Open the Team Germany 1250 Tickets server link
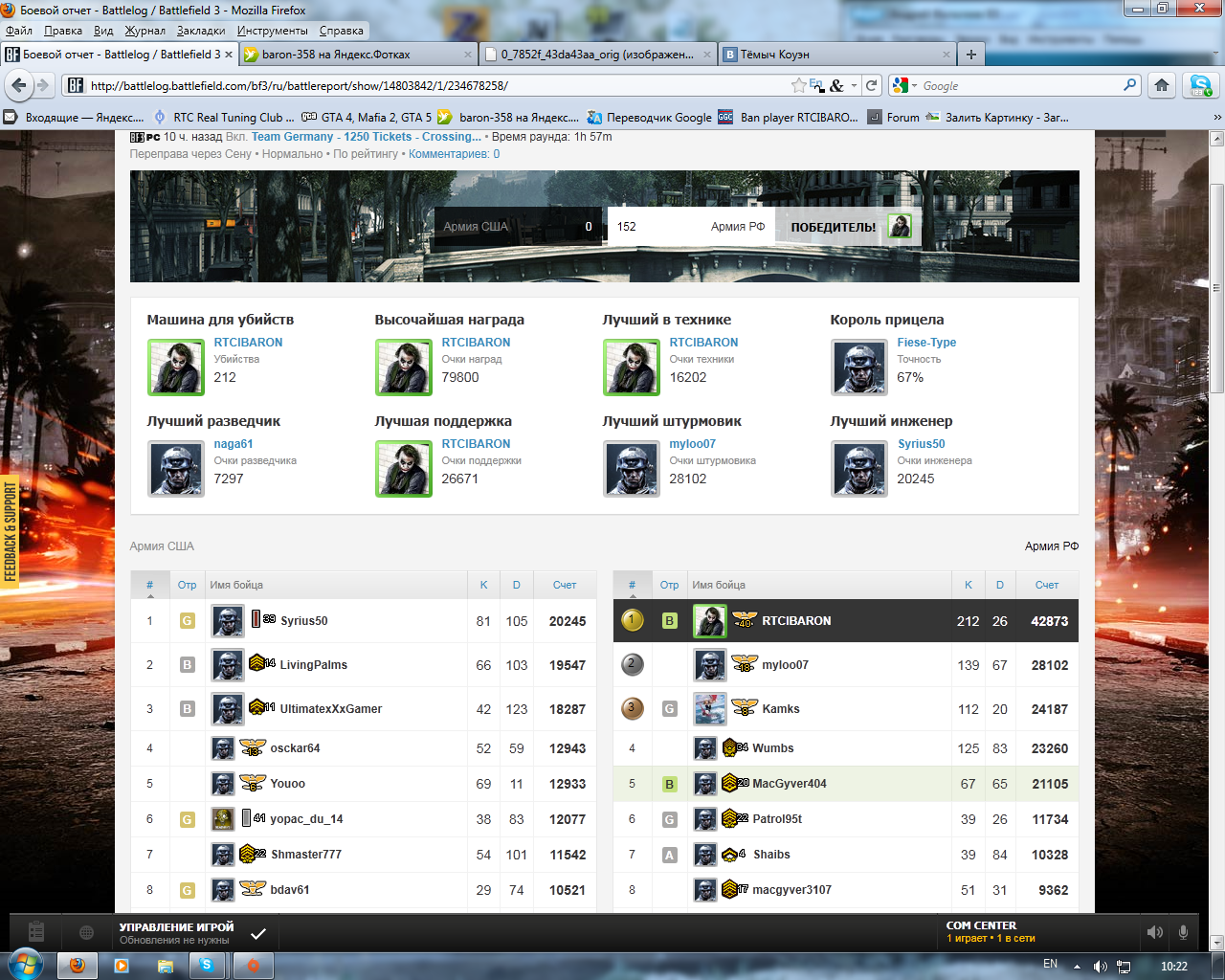This screenshot has width=1225, height=980. pos(367,137)
